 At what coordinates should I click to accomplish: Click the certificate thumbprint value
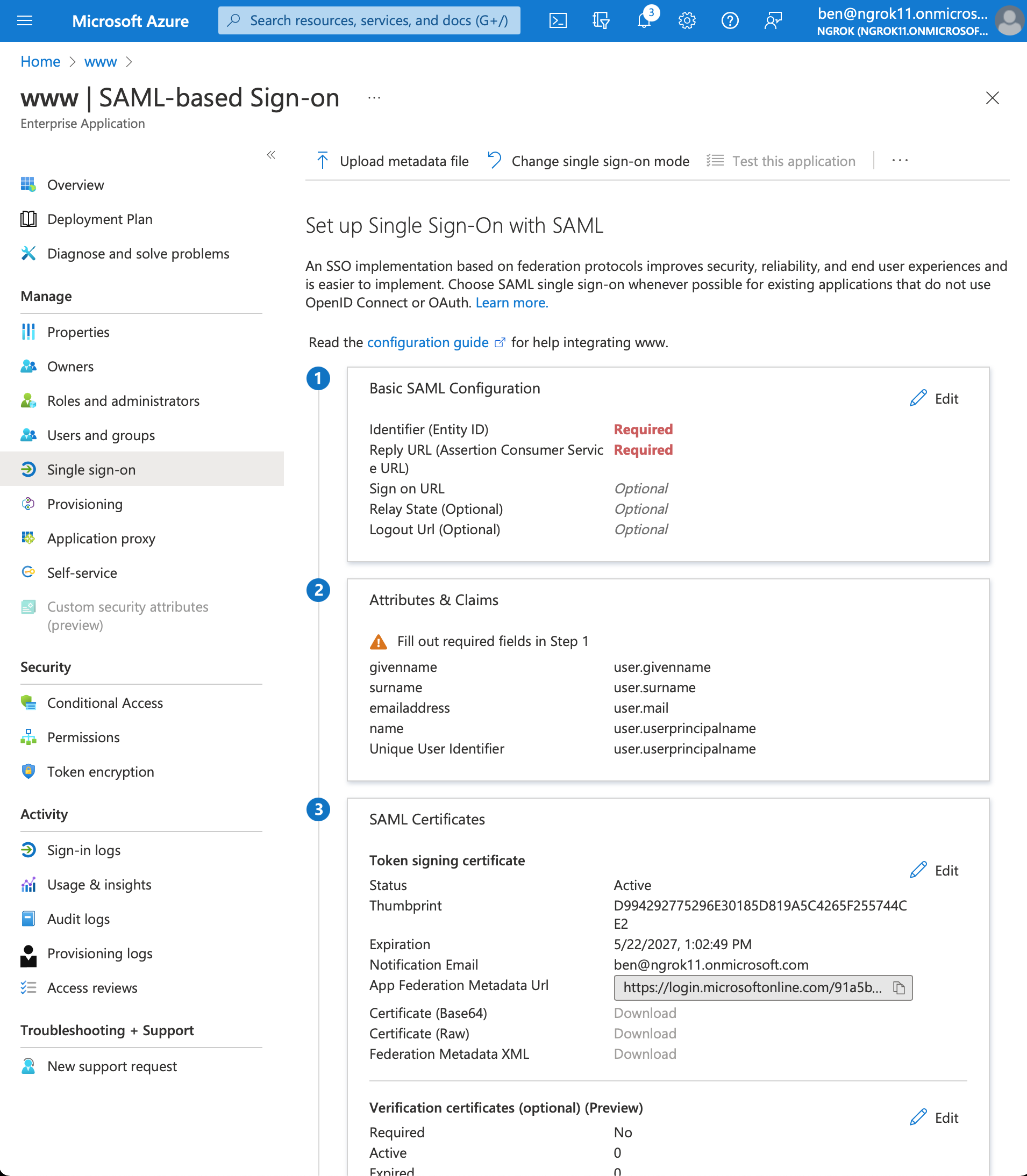click(760, 914)
